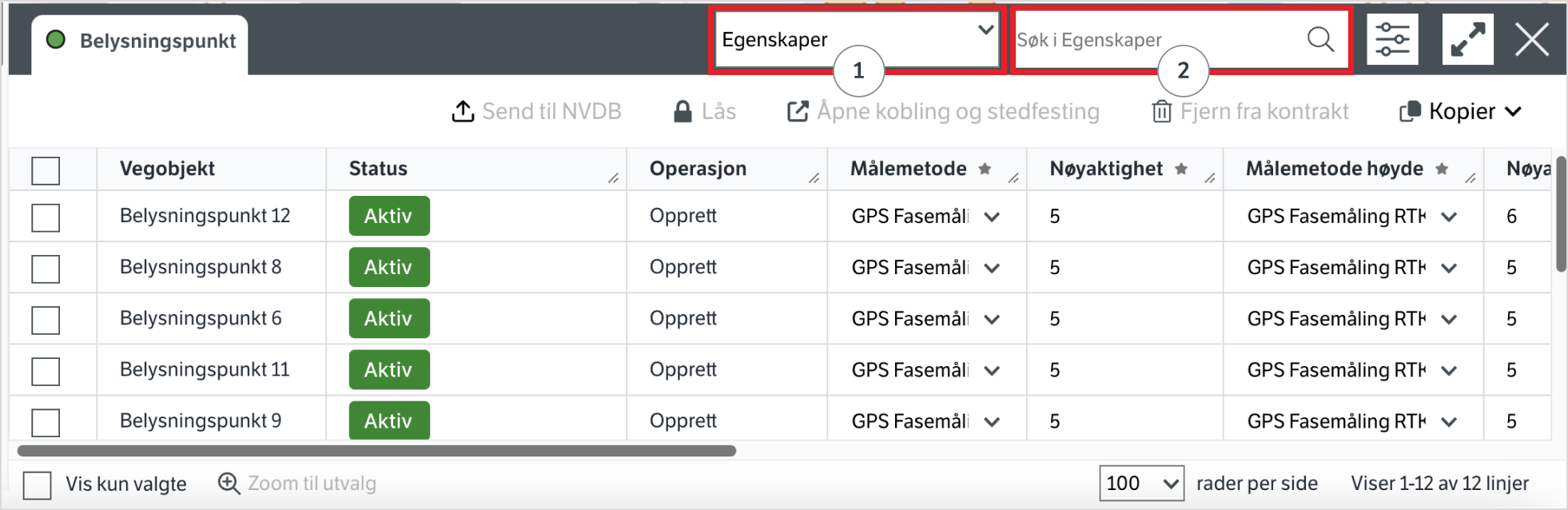Toggle the select-all checkbox in table header
The height and width of the screenshot is (510, 1568).
tap(46, 170)
